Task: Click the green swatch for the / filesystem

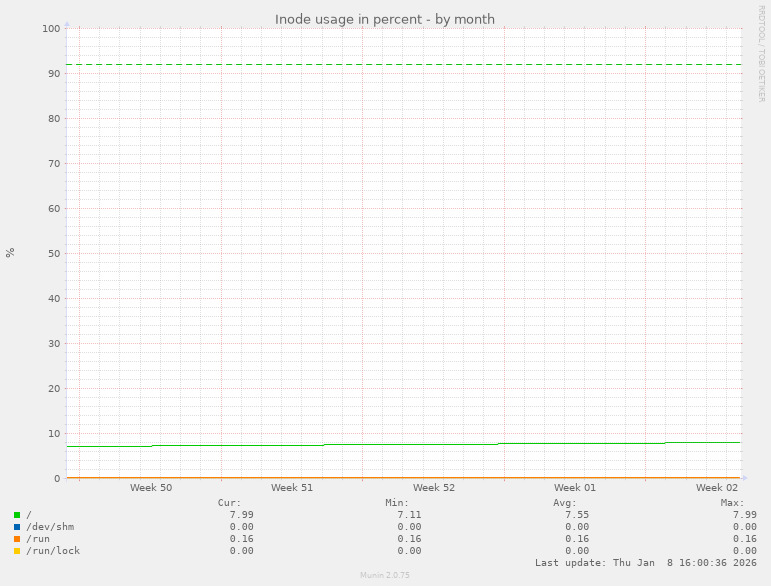Action: [x=17, y=515]
